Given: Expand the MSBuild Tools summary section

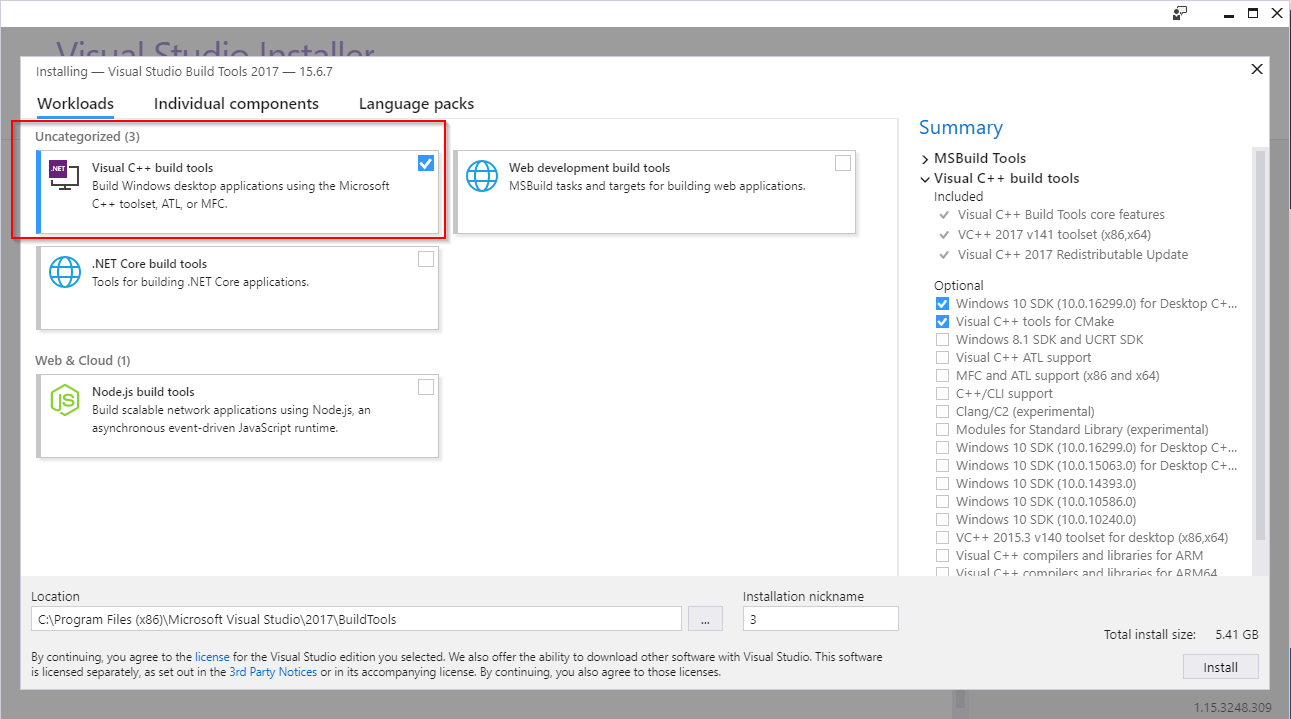Looking at the screenshot, I should (924, 158).
